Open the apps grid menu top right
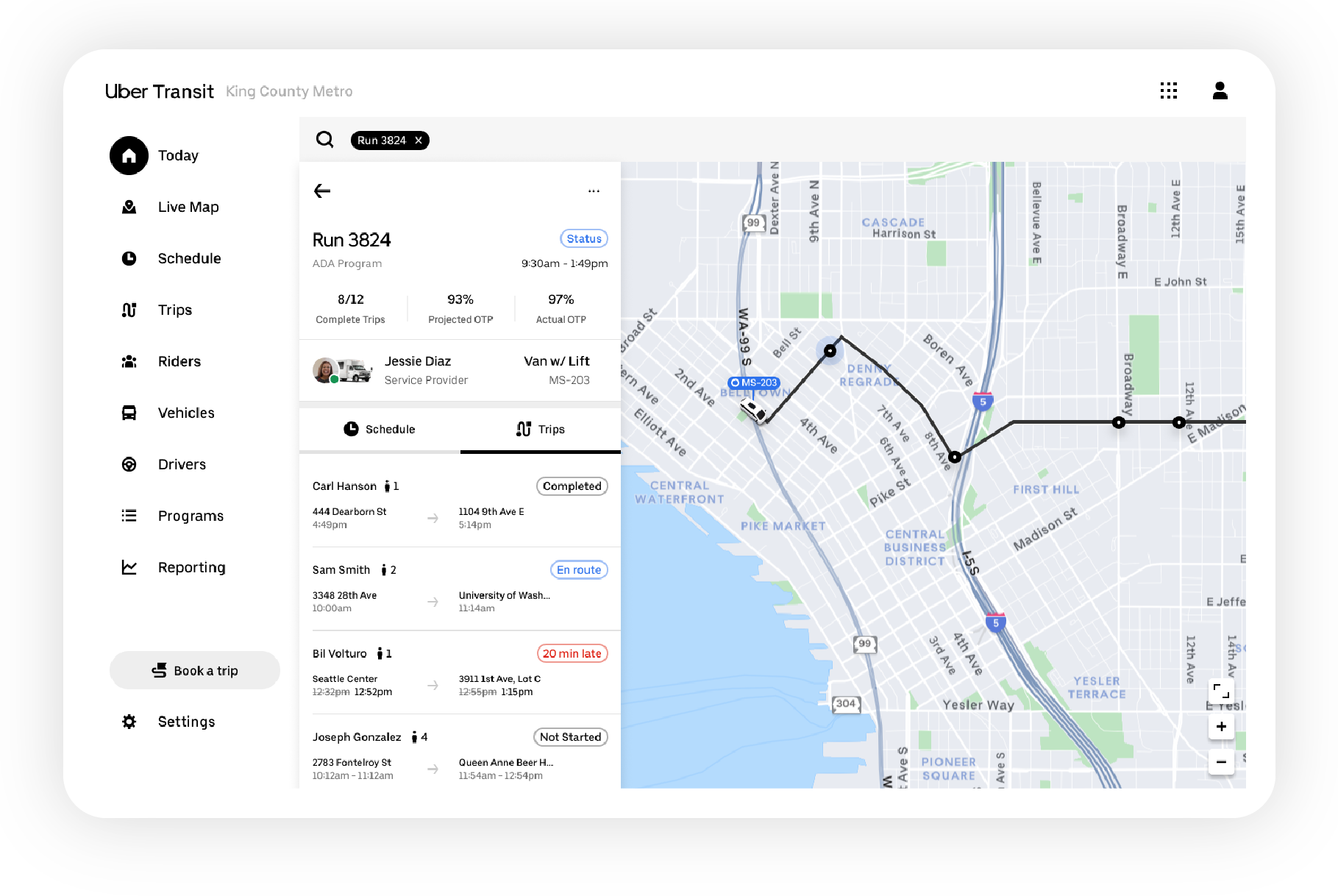Screen dimensions: 1338x896 (x=1168, y=90)
